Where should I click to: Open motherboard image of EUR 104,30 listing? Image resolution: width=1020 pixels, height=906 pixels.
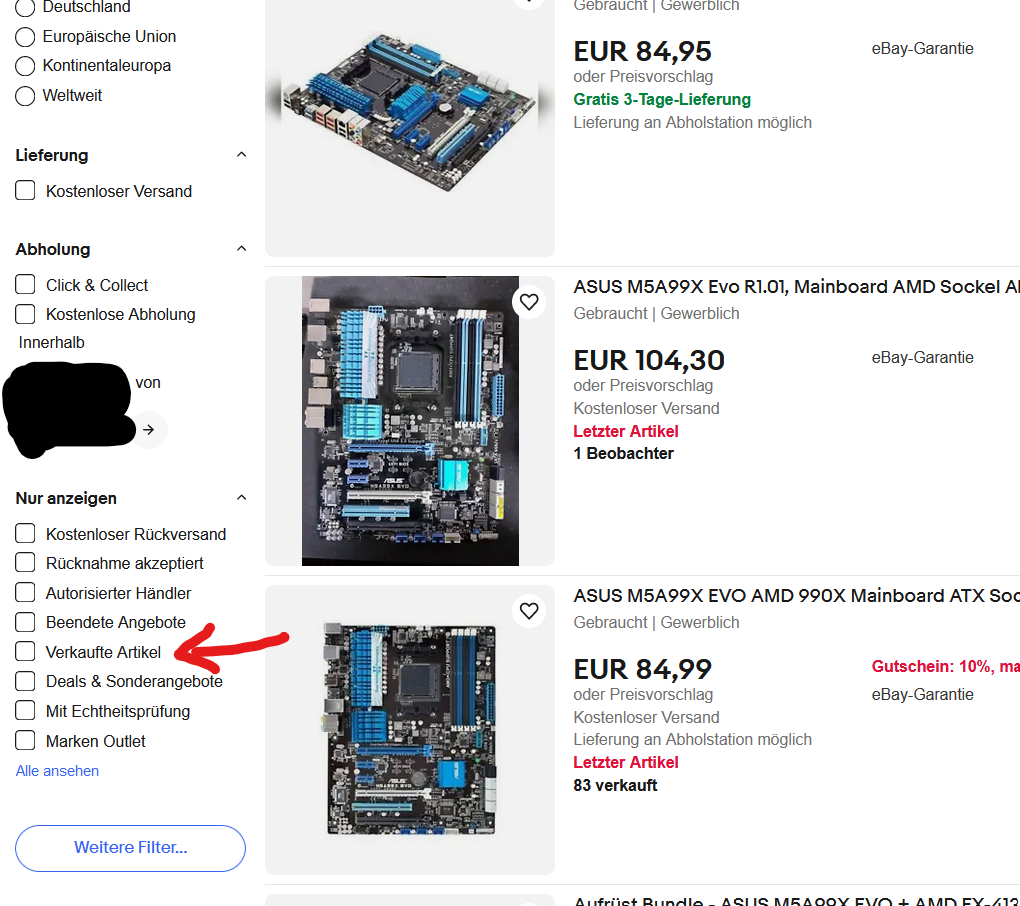(410, 421)
